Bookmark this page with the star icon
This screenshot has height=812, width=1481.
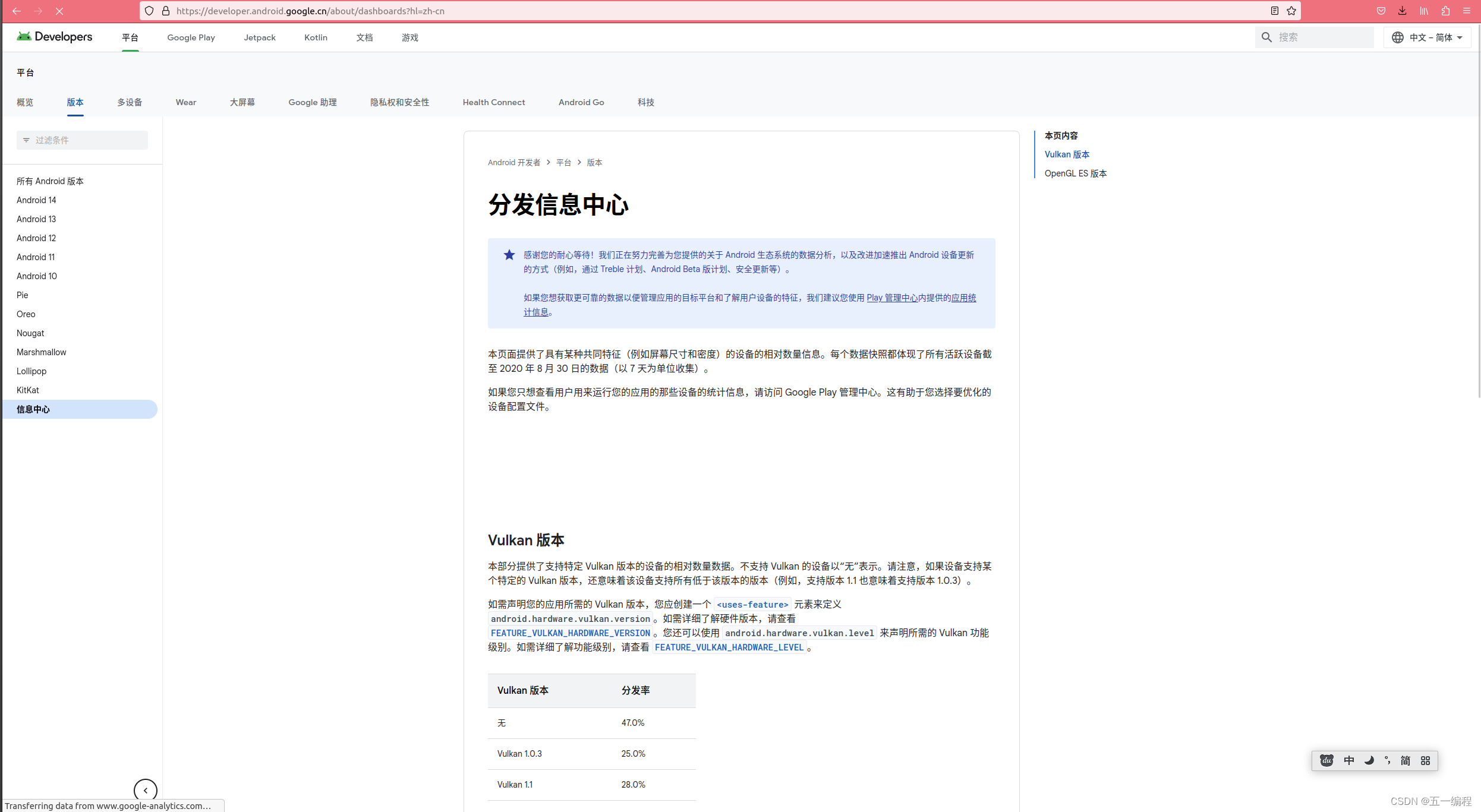click(1291, 11)
